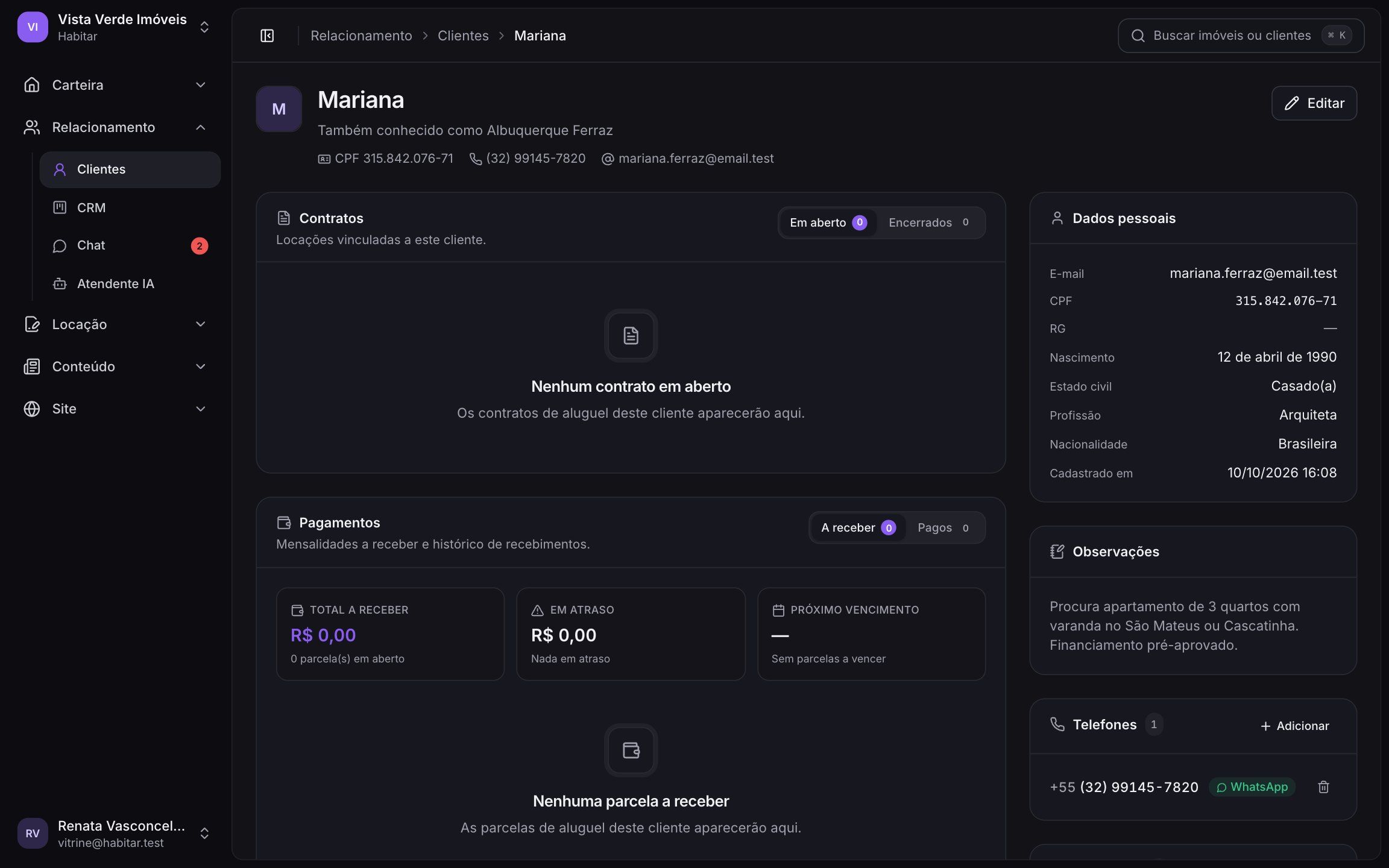Click the Mariana avatar M
Viewport: 1389px width, 868px height.
[x=279, y=109]
